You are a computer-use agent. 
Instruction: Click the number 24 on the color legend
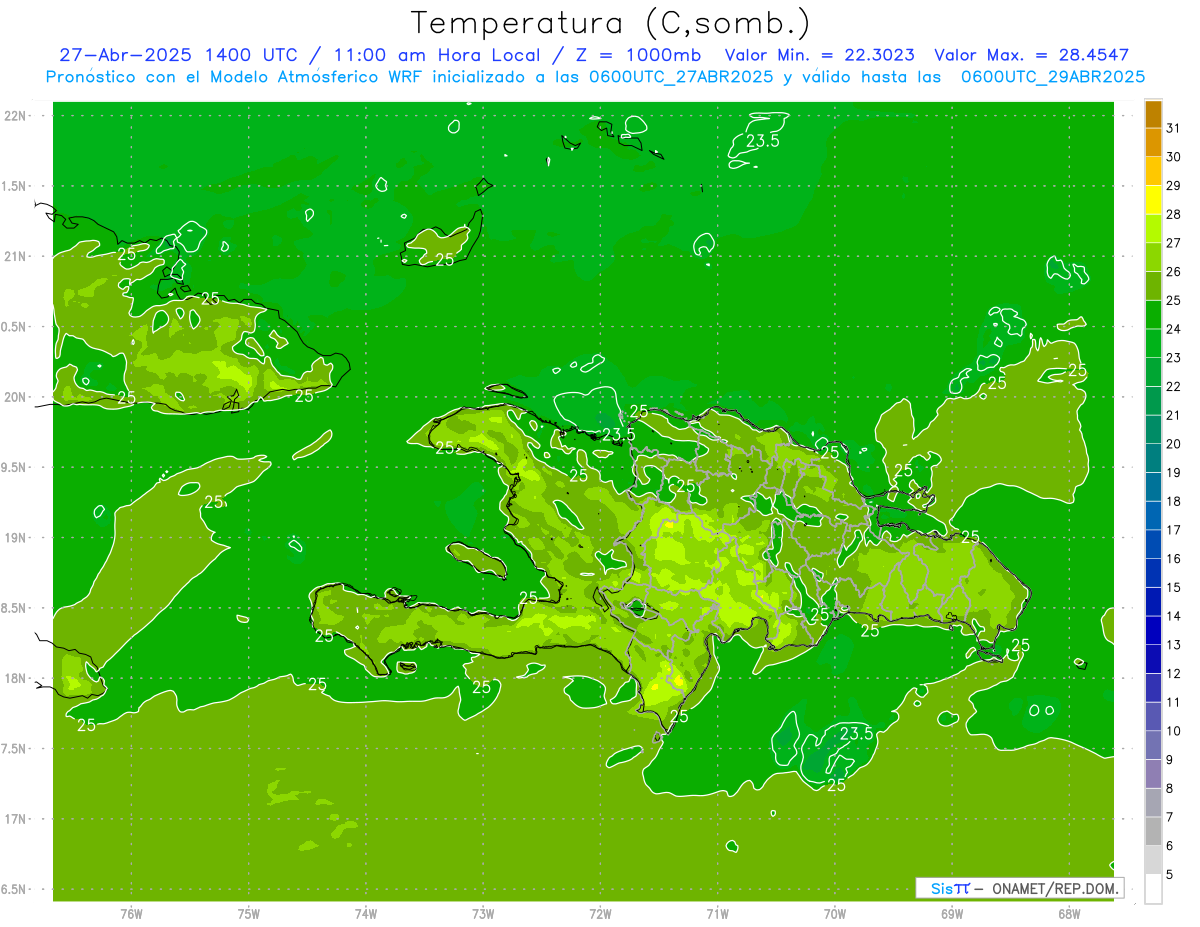click(1174, 329)
